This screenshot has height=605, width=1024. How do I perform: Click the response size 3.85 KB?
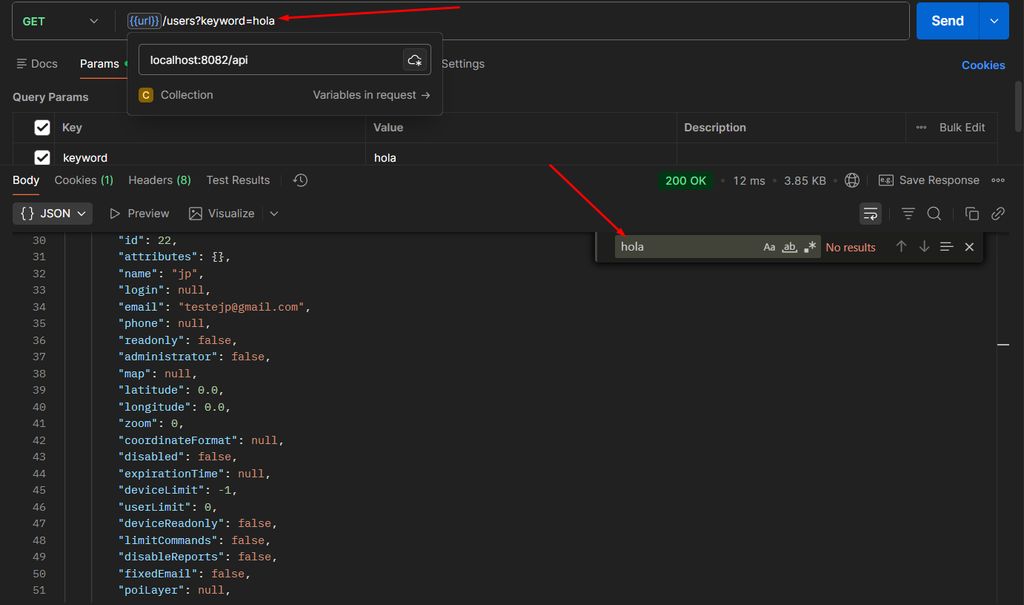click(805, 181)
